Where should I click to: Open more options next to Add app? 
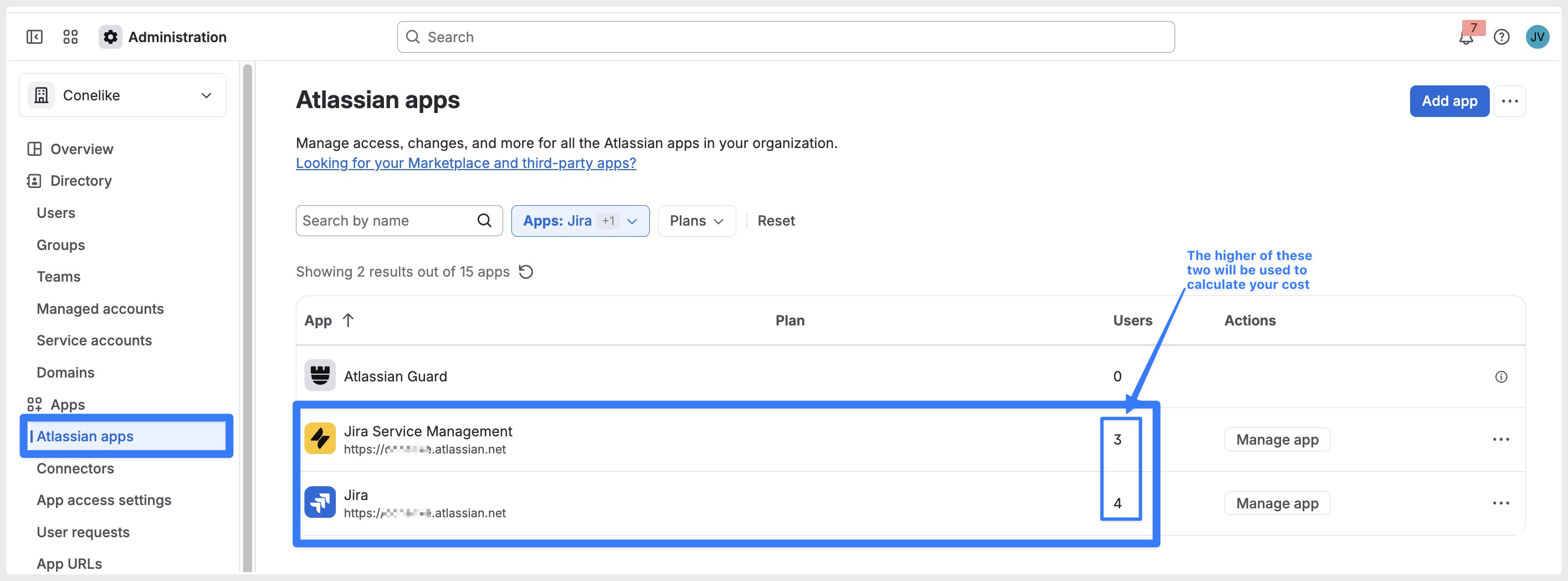[x=1510, y=101]
